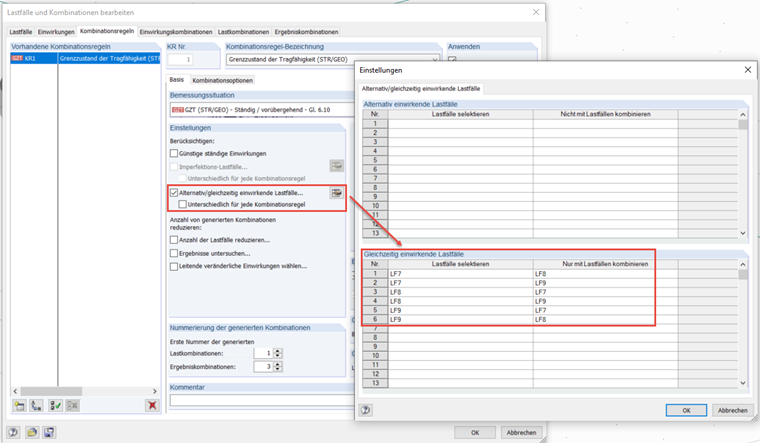Screen dimensions: 760x443
Task: Click greyed settings icon beside Imperfektions-Lastfälle
Action: pyautogui.click(x=337, y=166)
